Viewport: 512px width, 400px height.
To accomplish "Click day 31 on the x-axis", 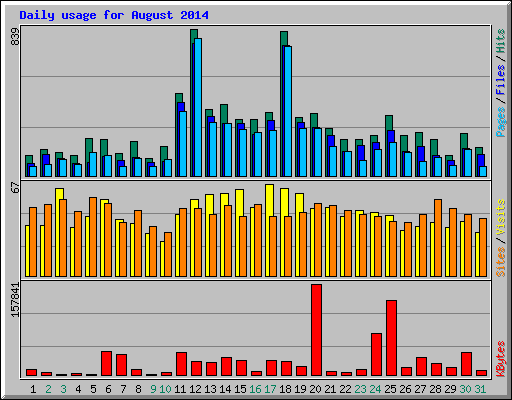I will (x=480, y=389).
